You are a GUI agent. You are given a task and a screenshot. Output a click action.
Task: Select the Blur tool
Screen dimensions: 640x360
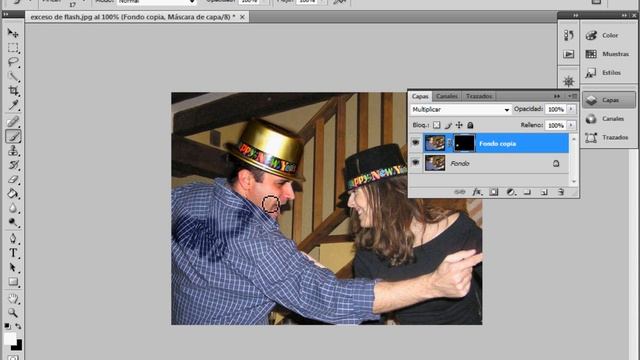coord(13,208)
